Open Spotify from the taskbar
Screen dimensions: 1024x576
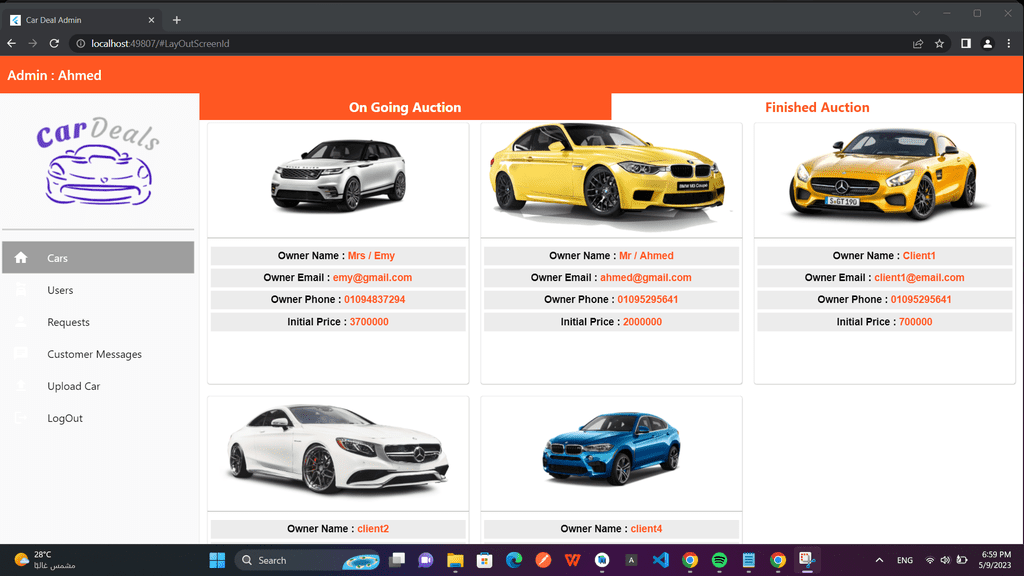[x=719, y=560]
